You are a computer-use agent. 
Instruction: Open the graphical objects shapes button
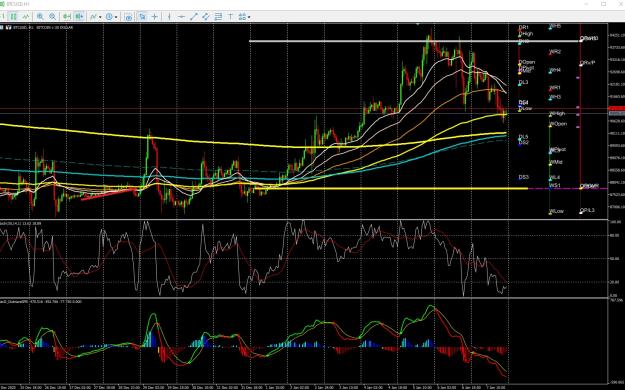click(242, 17)
